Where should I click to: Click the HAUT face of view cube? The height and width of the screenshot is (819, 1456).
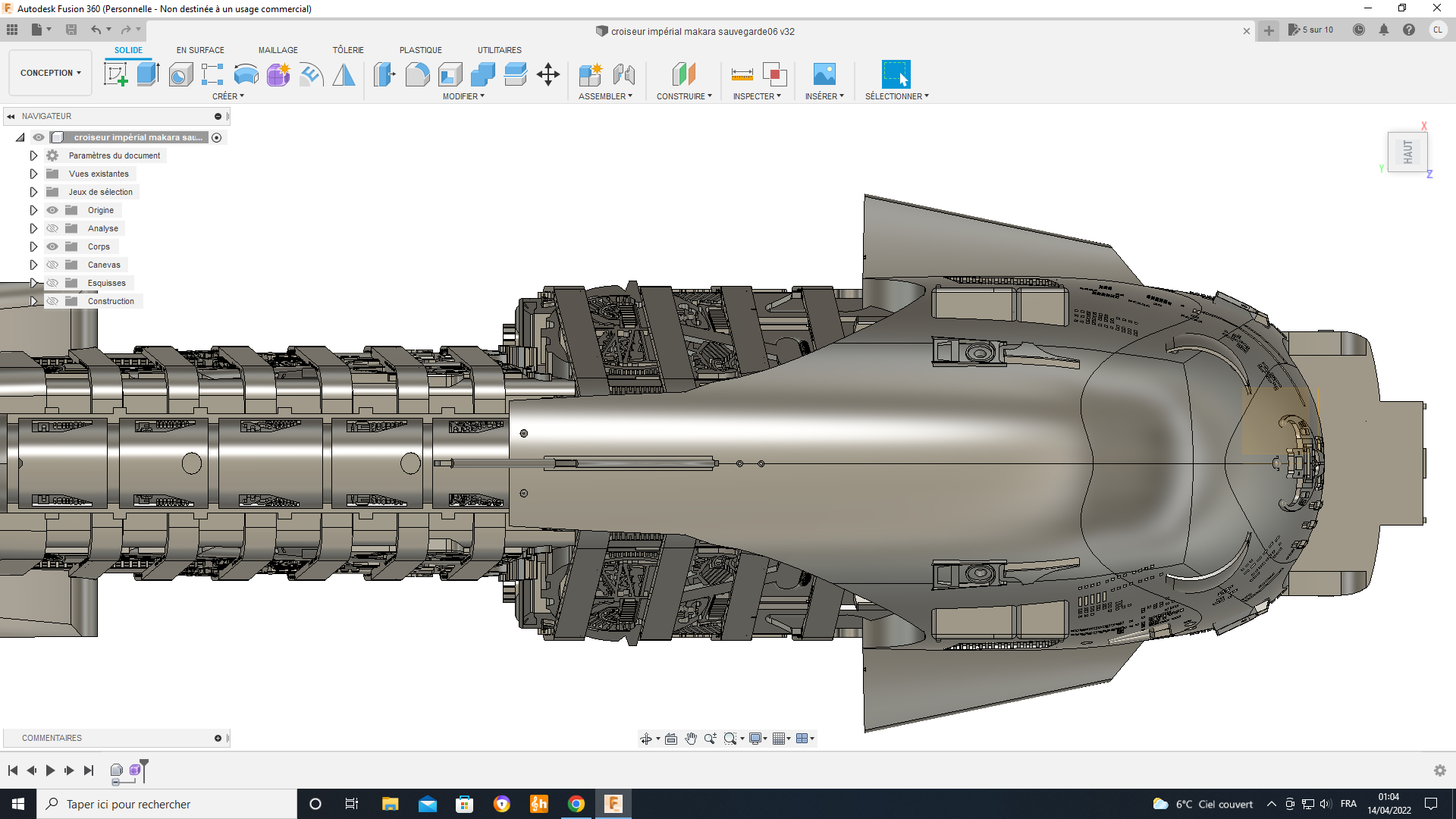pos(1407,152)
